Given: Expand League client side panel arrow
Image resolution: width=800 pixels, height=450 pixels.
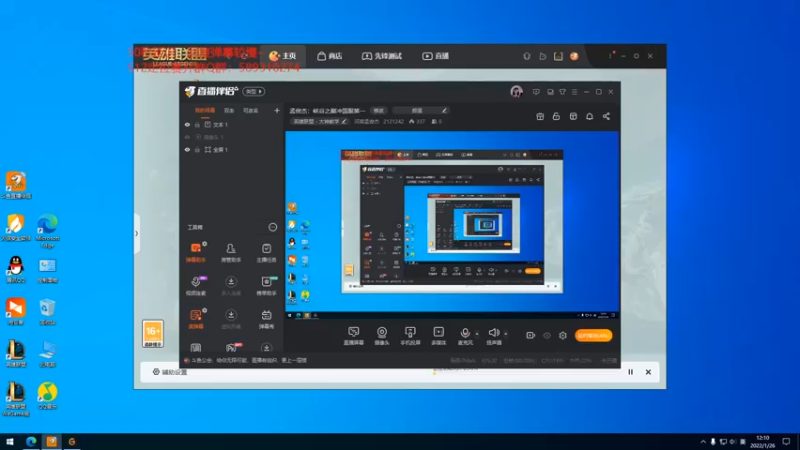Looking at the screenshot, I should coord(137,233).
